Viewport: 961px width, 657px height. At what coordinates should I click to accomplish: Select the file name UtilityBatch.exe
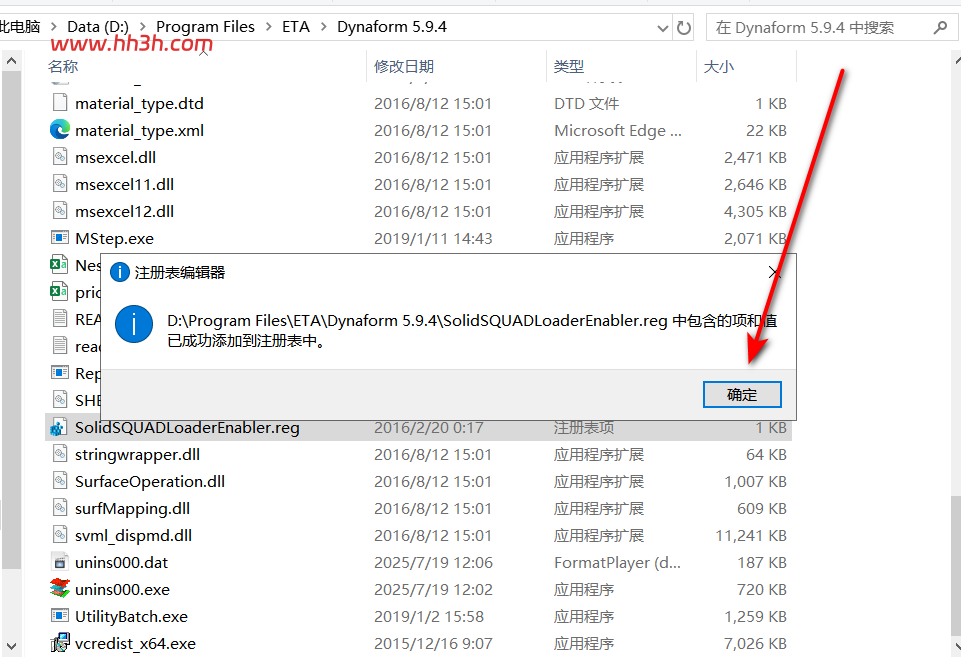[131, 616]
